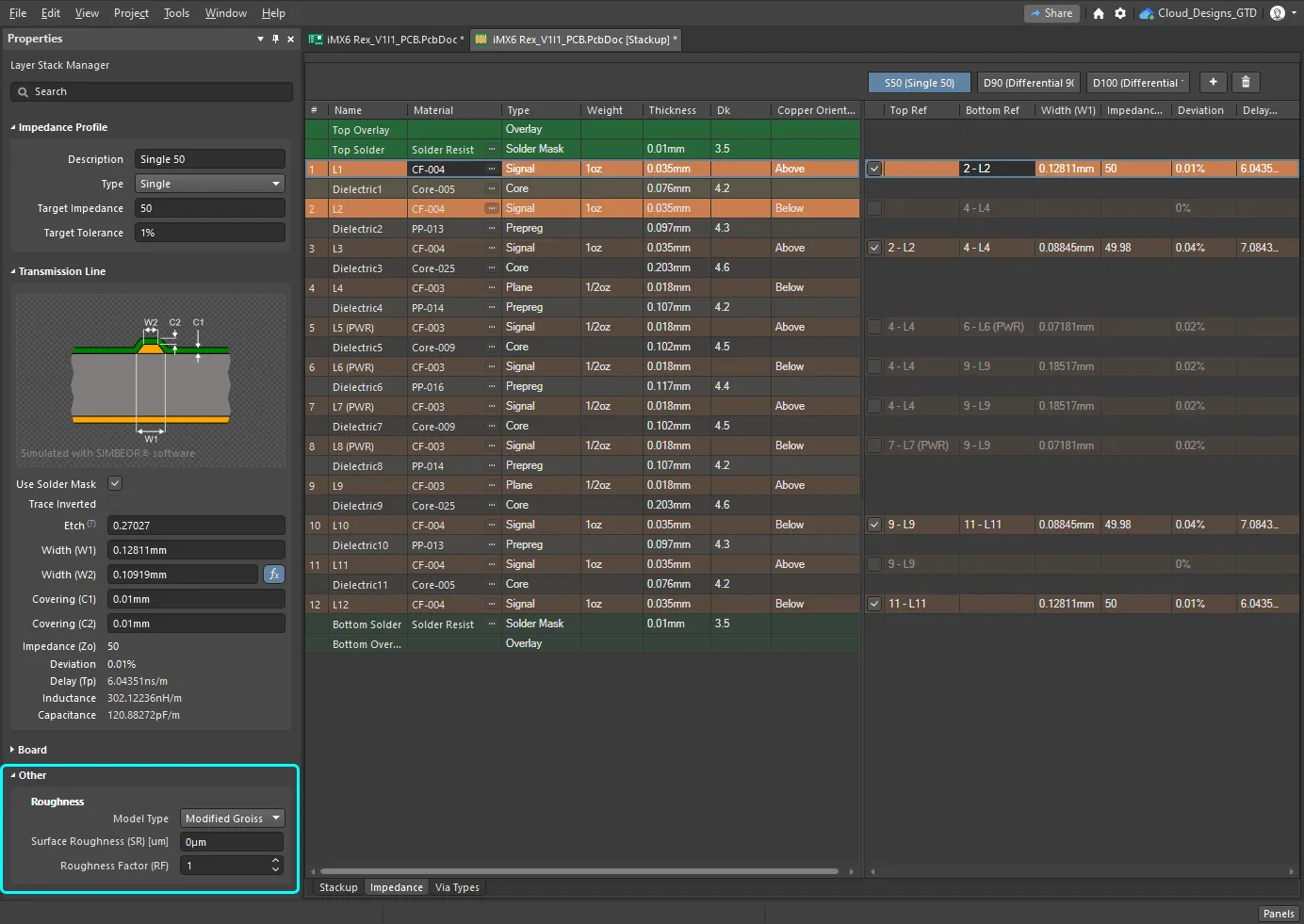Open the impedance Type dropdown
Screen dimensions: 1304x924
(x=209, y=185)
